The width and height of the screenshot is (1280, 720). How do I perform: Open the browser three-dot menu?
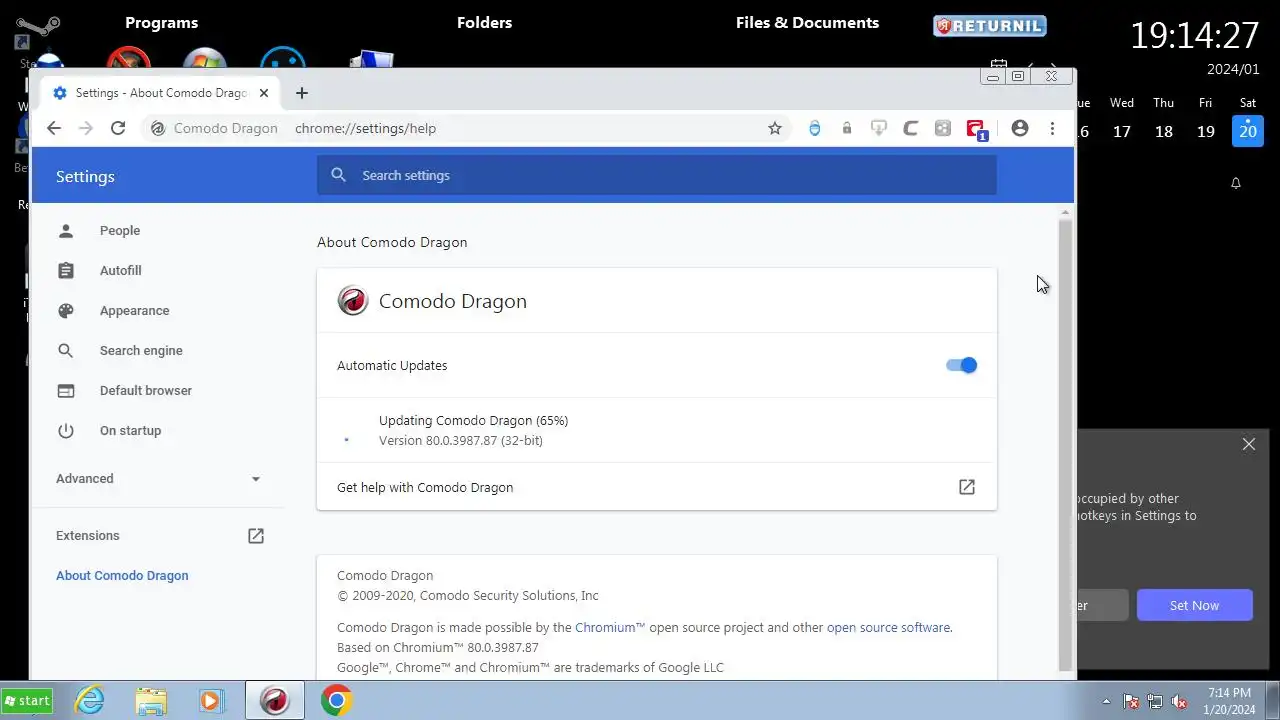(x=1052, y=128)
